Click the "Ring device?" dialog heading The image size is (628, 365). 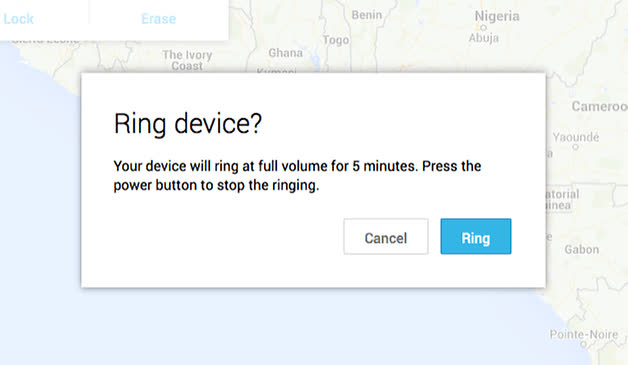pos(188,123)
